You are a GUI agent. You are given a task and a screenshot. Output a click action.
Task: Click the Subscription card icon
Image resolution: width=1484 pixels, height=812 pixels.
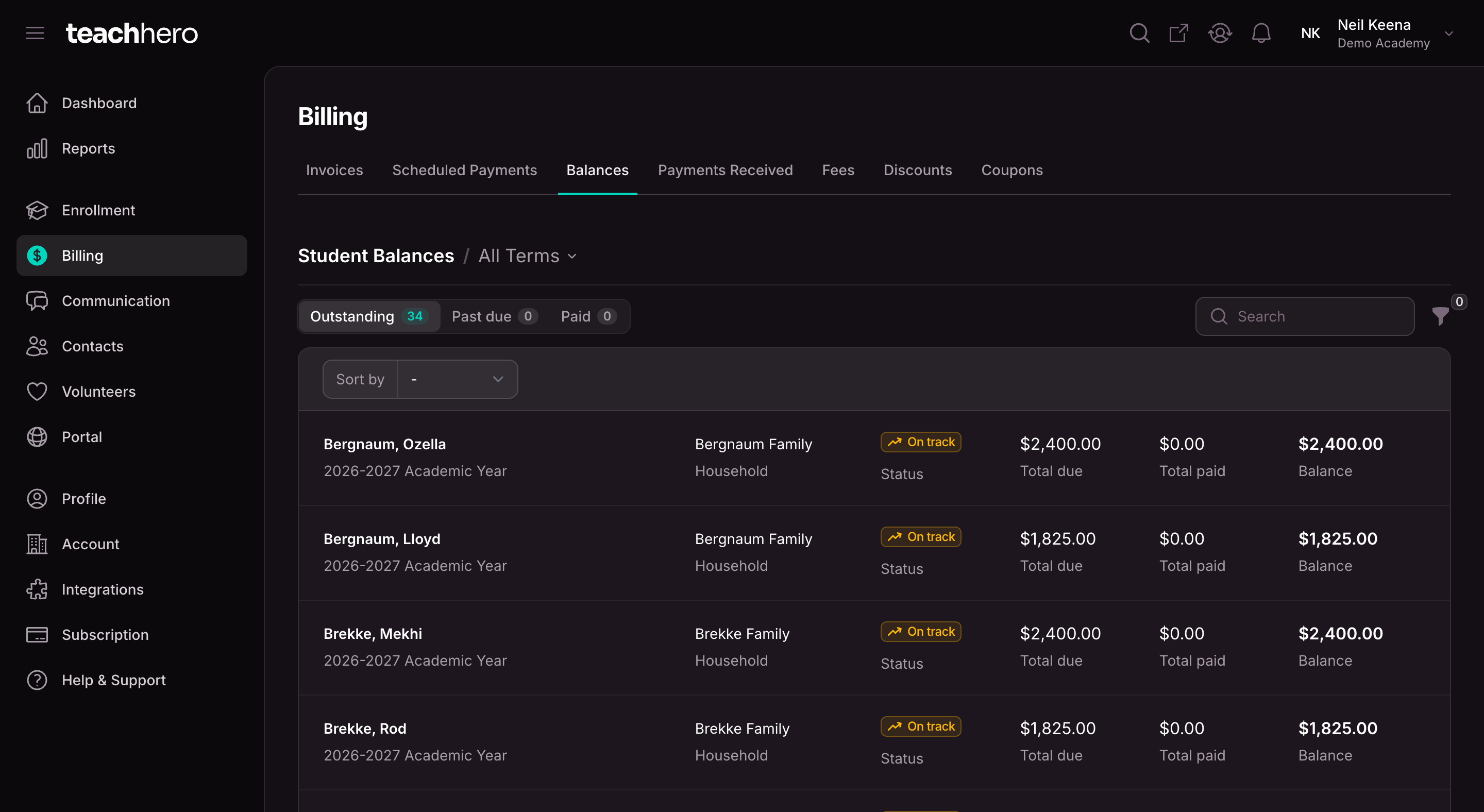(37, 635)
